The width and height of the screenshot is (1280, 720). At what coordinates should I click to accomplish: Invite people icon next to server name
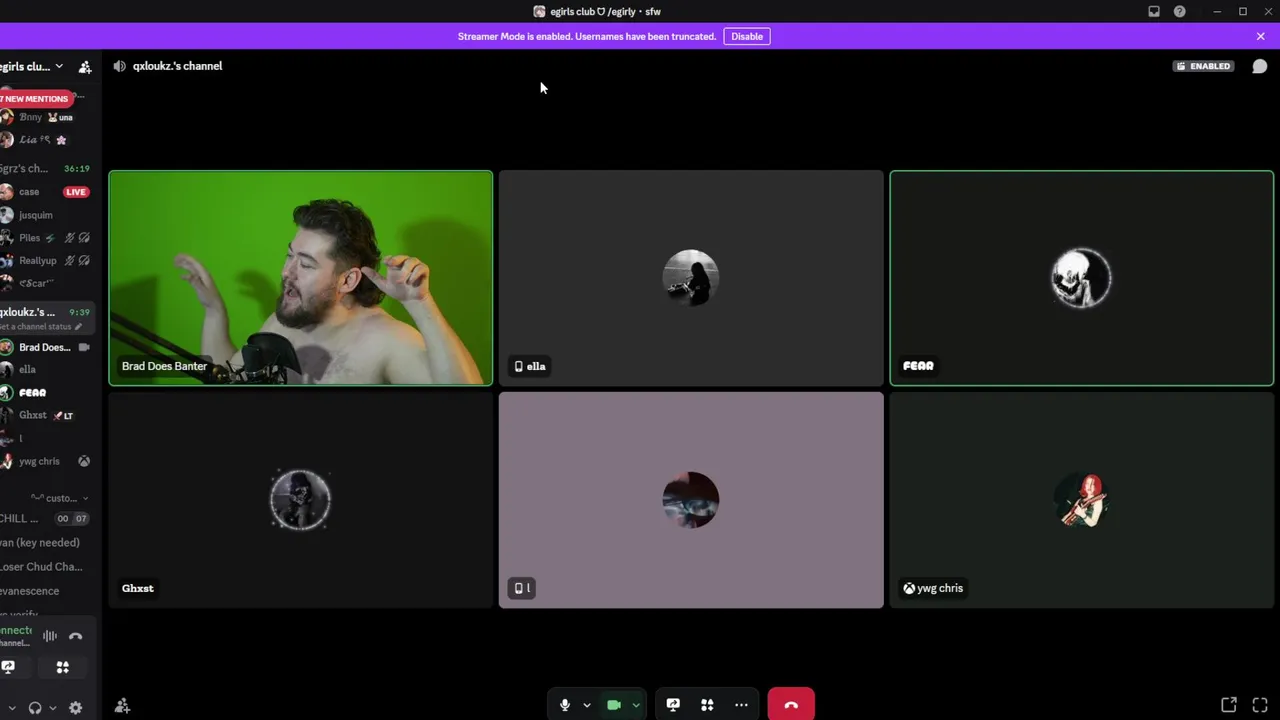(85, 67)
